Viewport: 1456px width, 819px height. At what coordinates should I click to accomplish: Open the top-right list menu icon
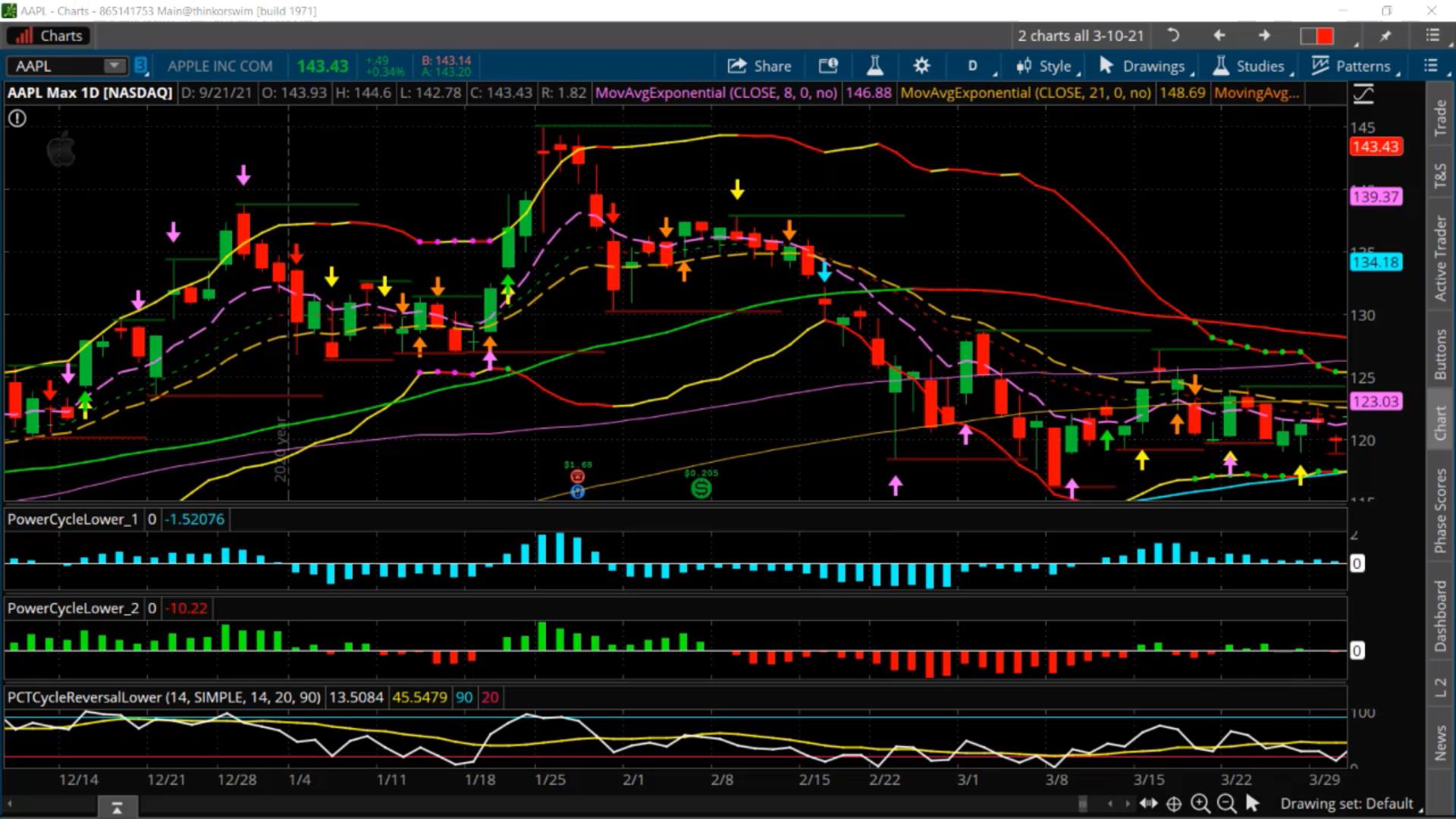[x=1432, y=36]
